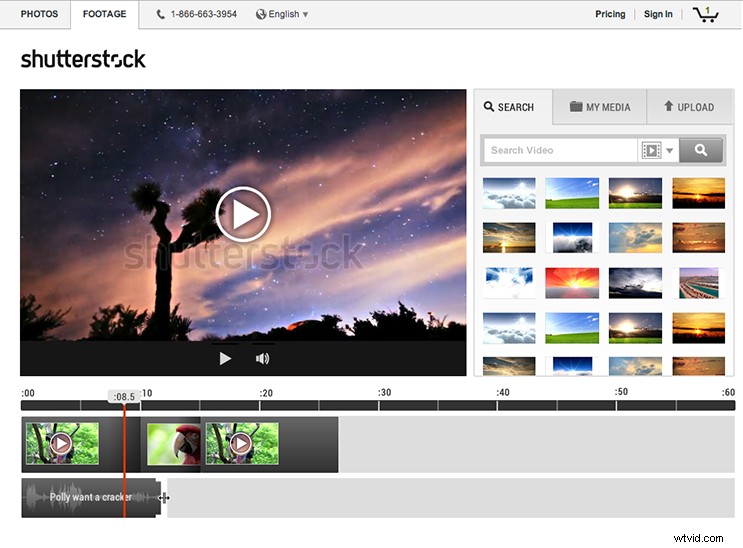Select third-row beach coastline thumbnail
This screenshot has height=548, width=743.
pos(698,283)
